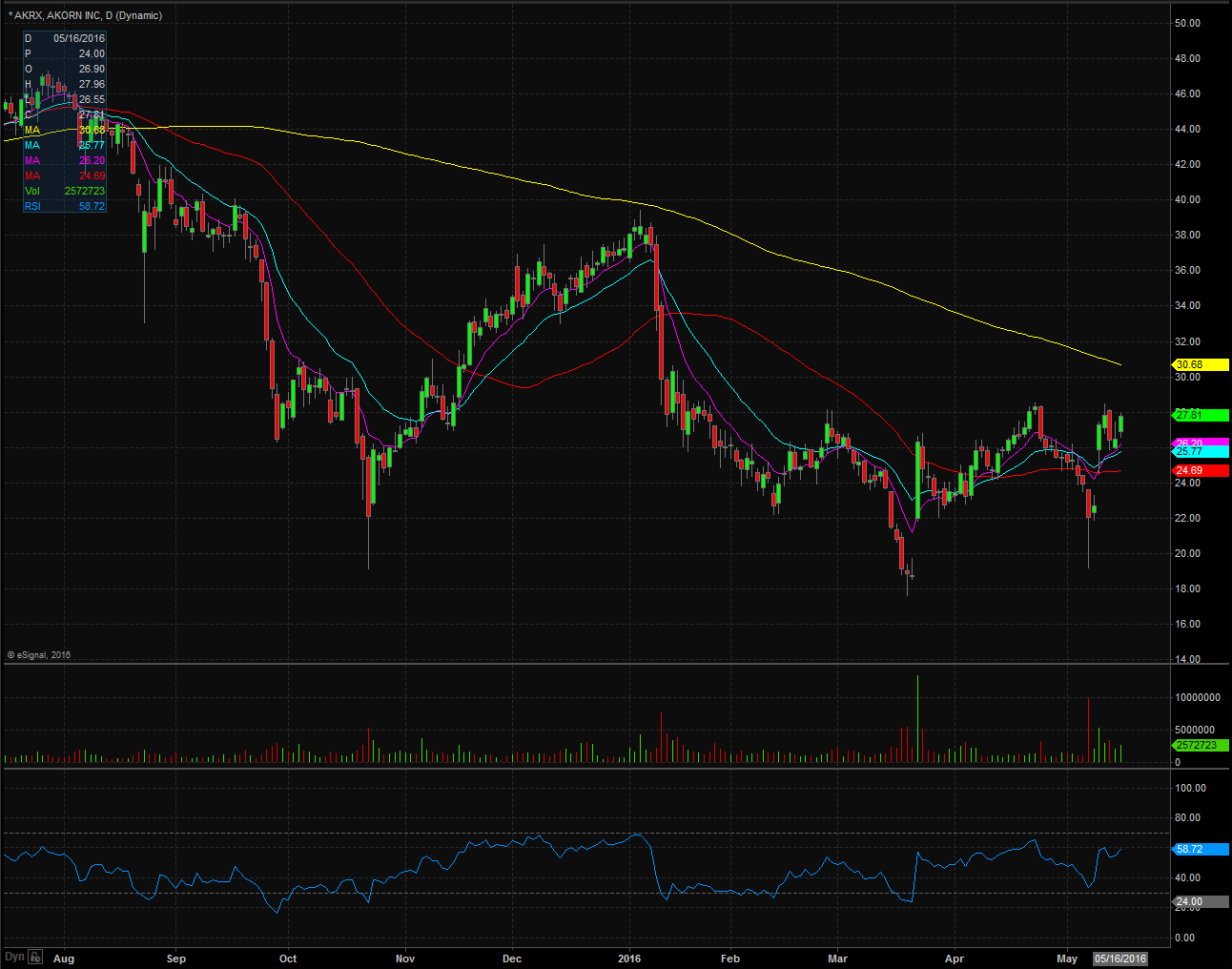Screen dimensions: 1232x969
Task: Click the Vol row in the data box
Action: 65,191
